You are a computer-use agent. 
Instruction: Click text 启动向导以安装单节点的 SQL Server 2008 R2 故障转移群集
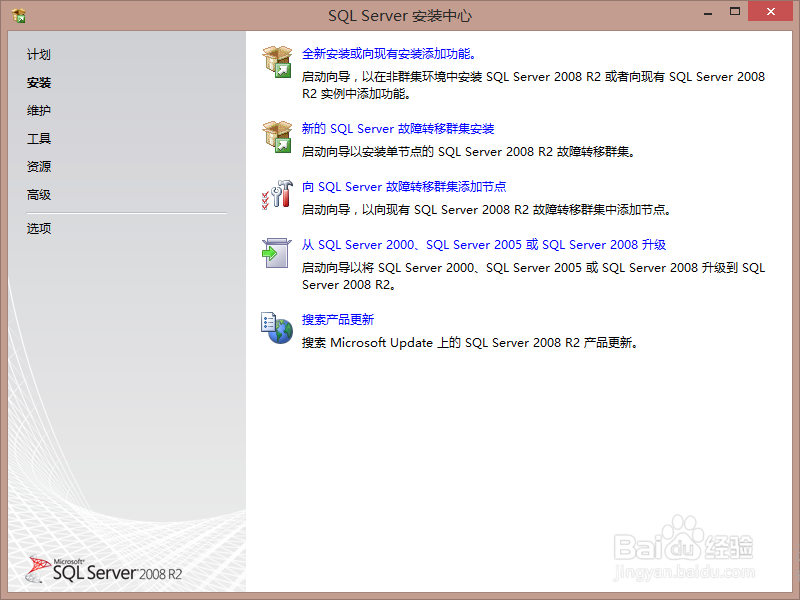click(x=468, y=152)
